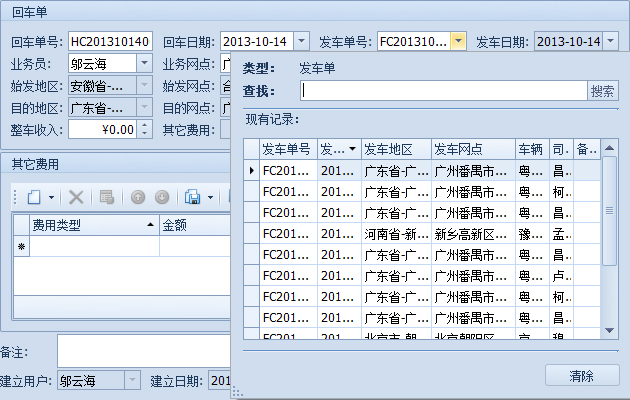
Task: Click the 清除 clear button
Action: [x=581, y=376]
